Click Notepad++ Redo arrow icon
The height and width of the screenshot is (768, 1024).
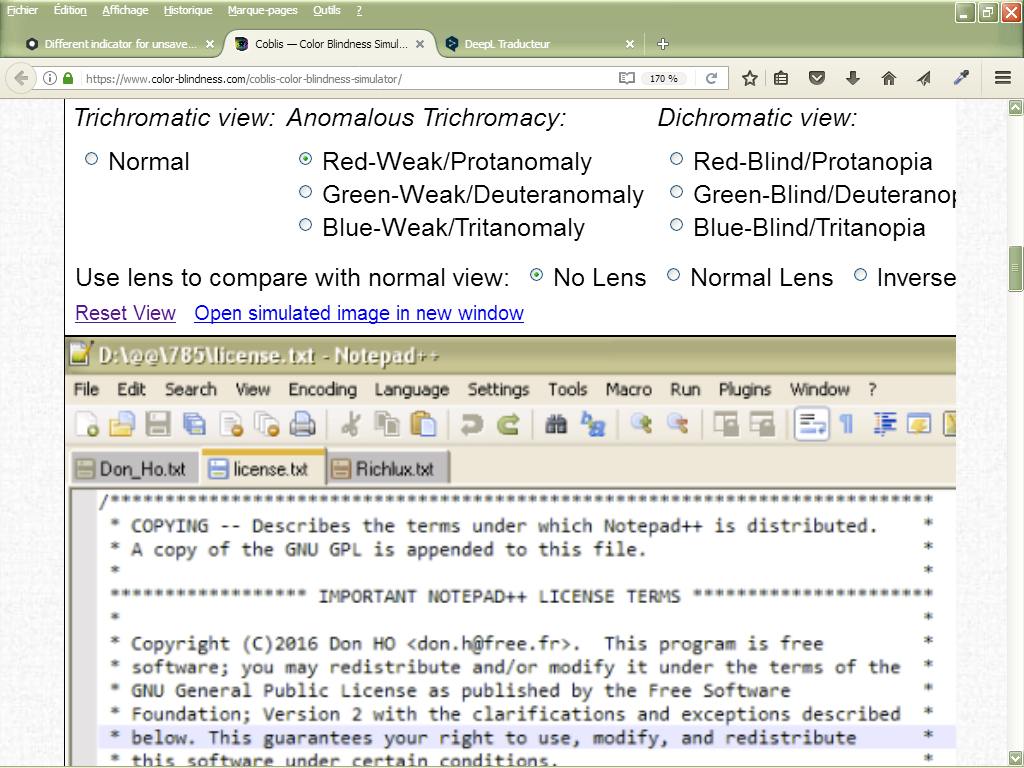(x=507, y=424)
